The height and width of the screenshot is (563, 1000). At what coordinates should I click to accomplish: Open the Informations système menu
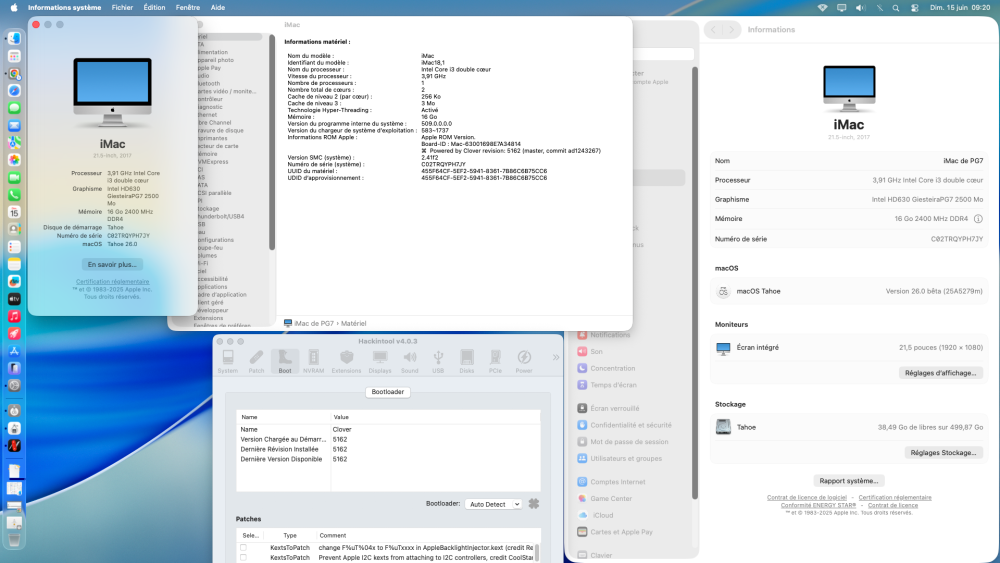64,8
